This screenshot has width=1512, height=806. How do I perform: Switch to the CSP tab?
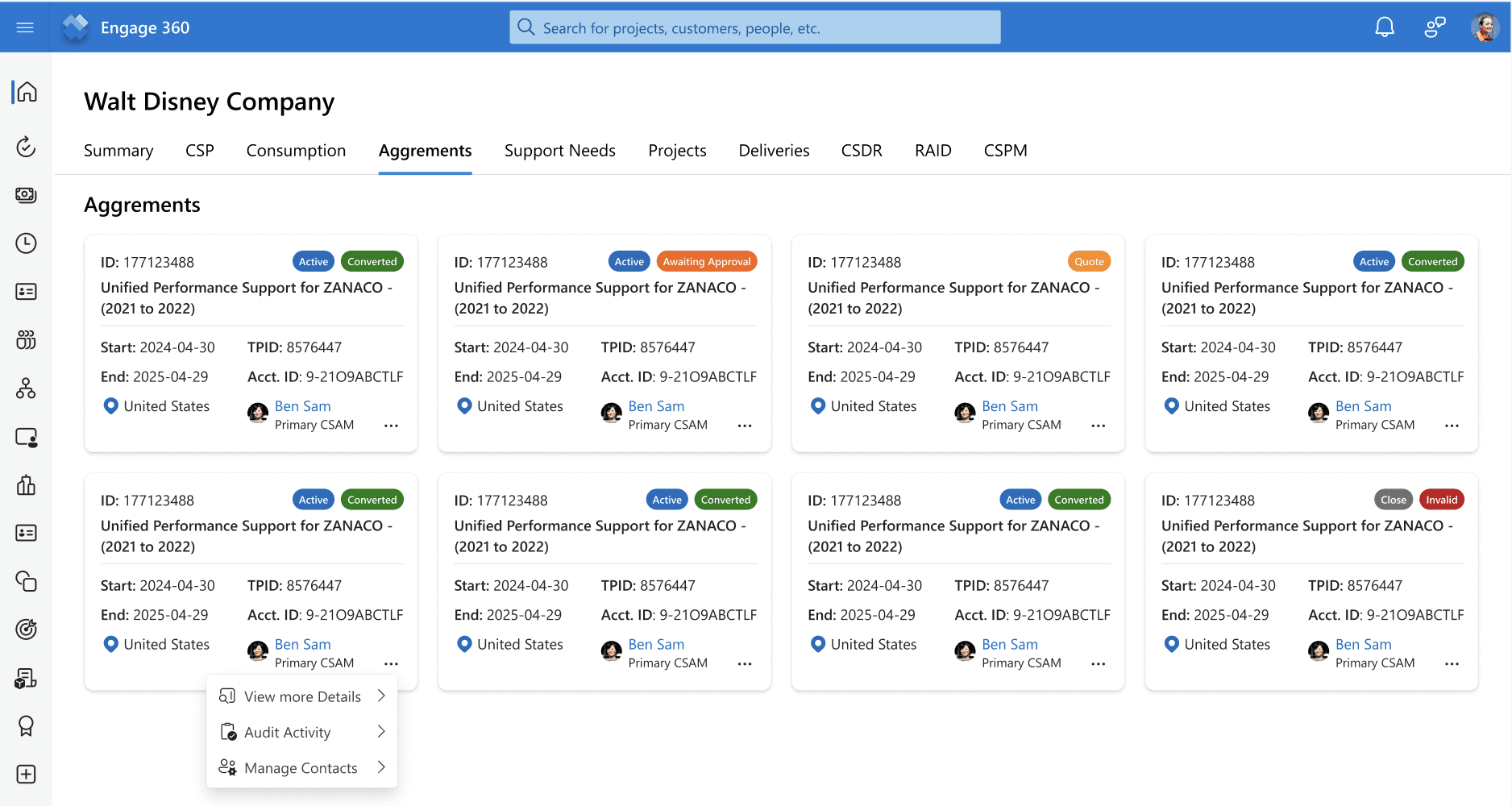pos(200,151)
